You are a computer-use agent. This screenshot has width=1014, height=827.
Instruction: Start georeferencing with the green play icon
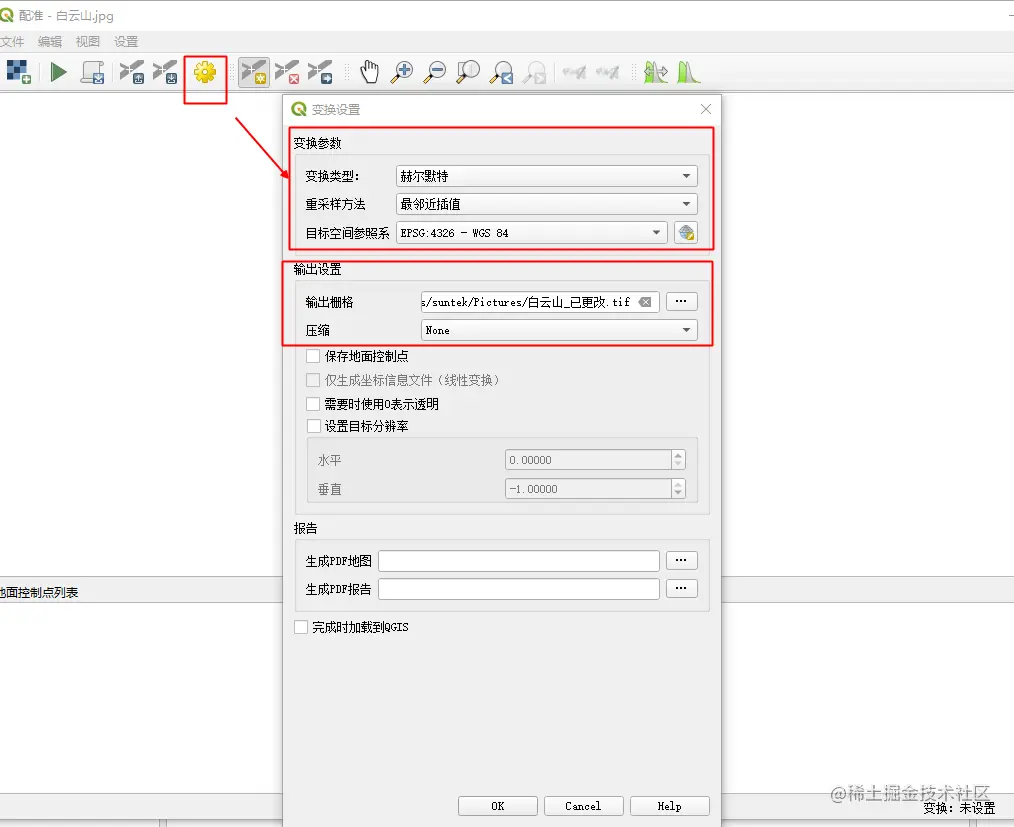click(58, 72)
